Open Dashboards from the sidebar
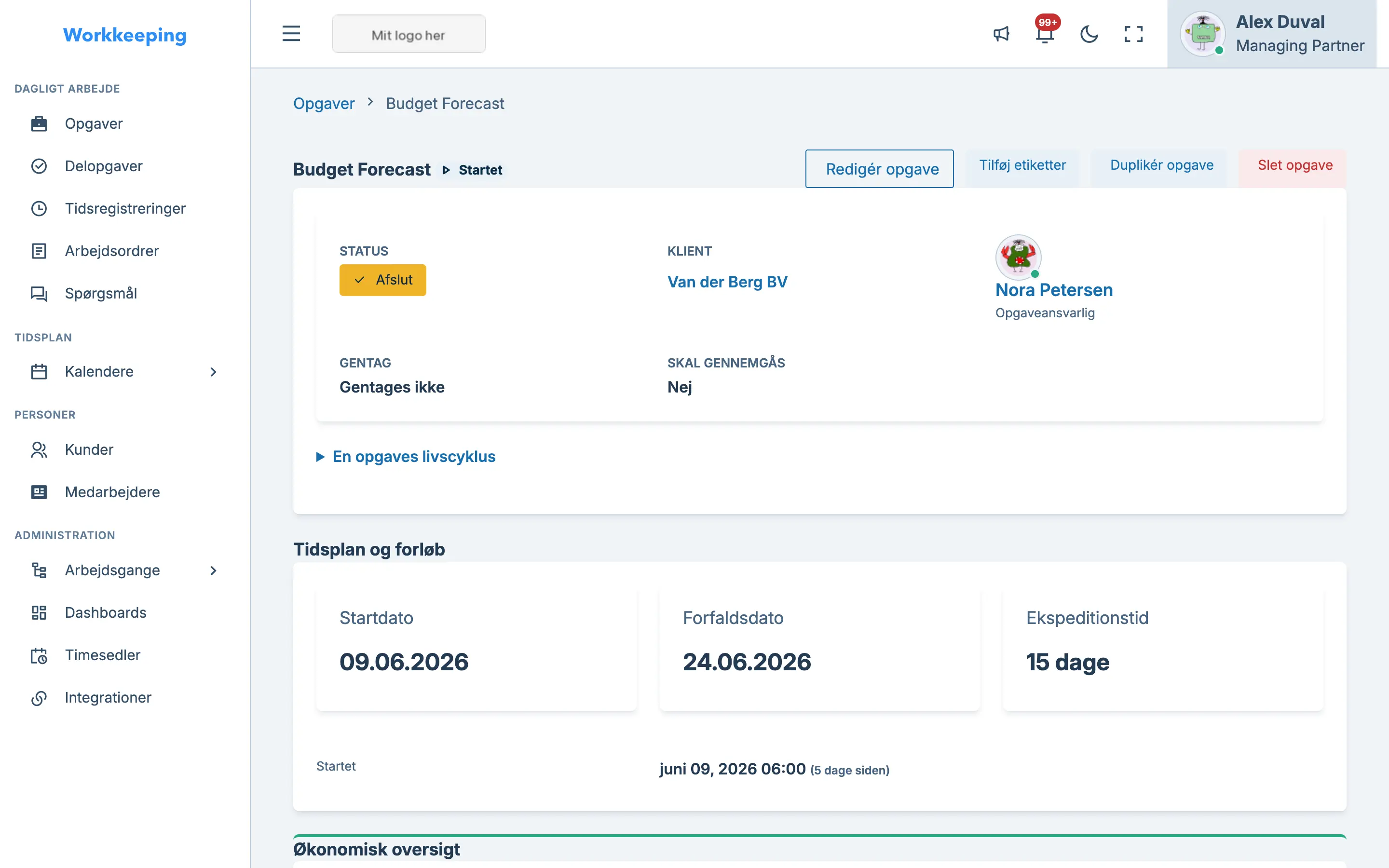The height and width of the screenshot is (868, 1389). (x=106, y=612)
